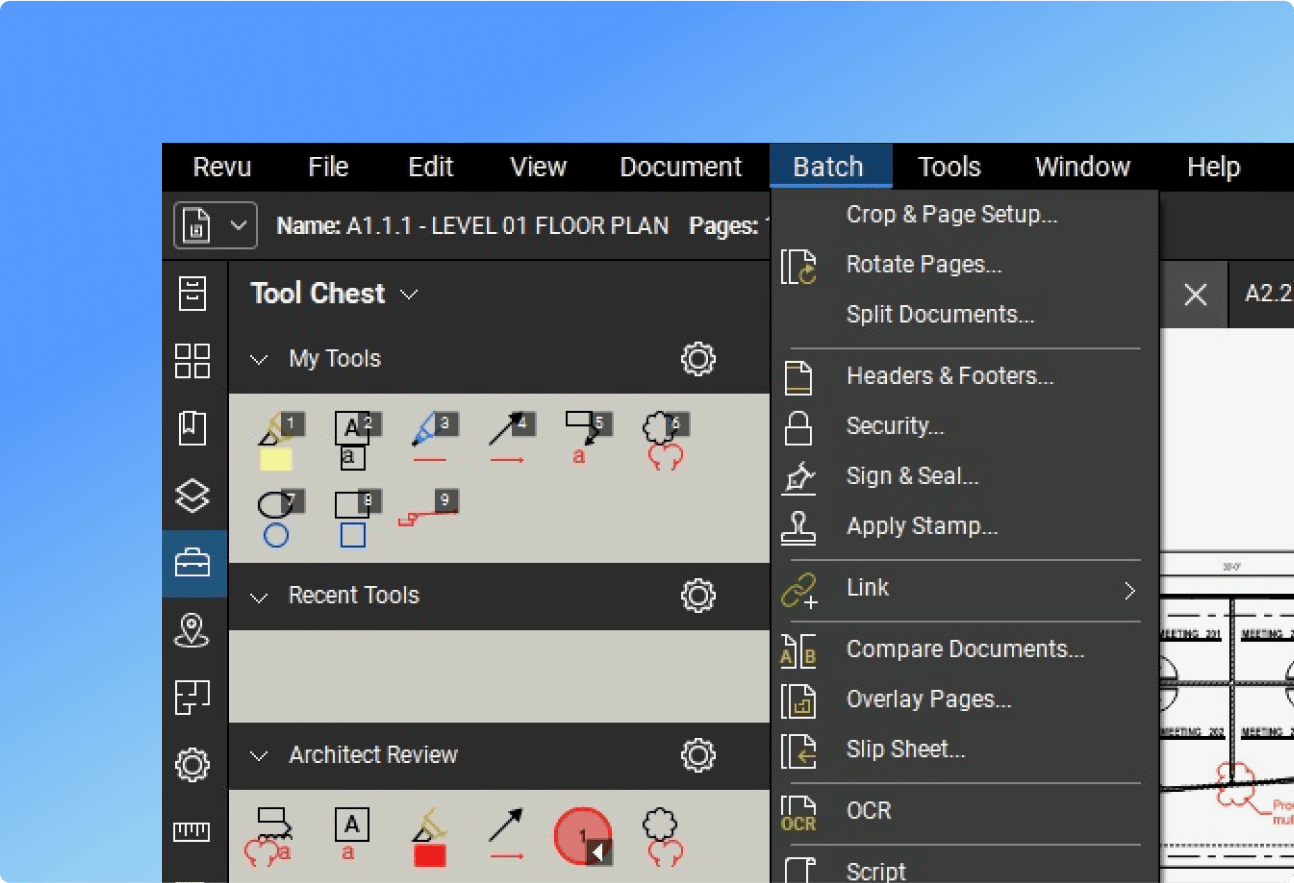Open the Tool Chest dropdown arrow

point(409,294)
